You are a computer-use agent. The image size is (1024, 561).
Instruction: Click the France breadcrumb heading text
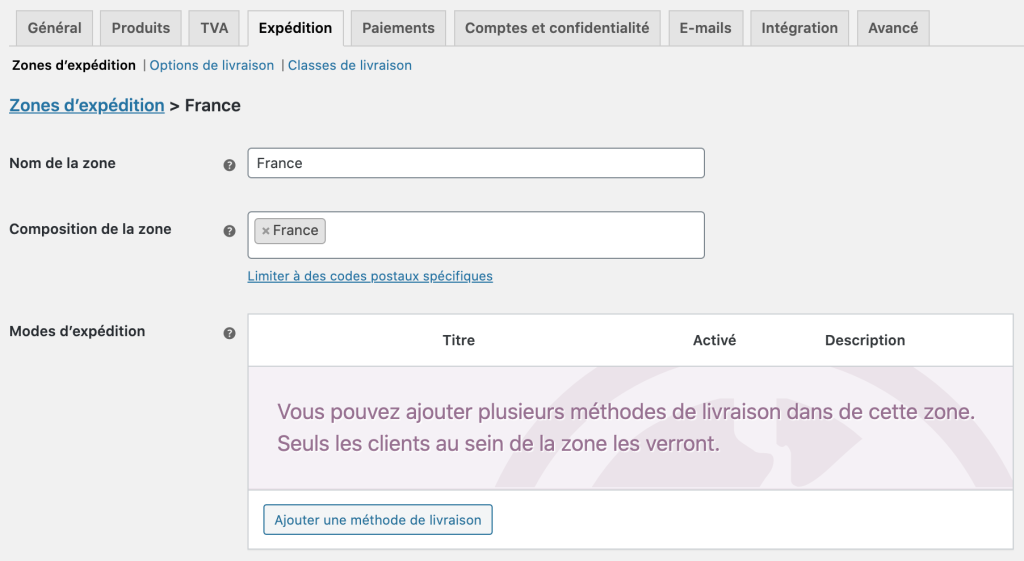pos(213,105)
